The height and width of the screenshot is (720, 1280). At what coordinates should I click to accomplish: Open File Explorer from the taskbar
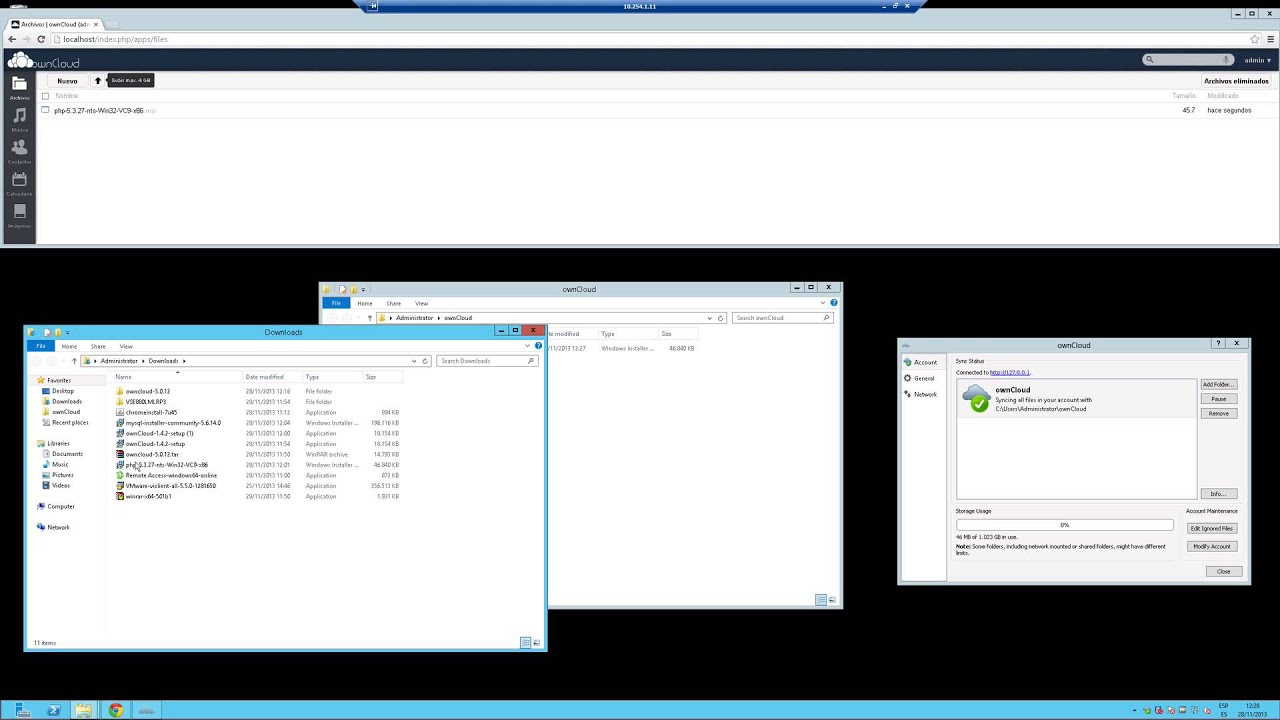click(84, 711)
